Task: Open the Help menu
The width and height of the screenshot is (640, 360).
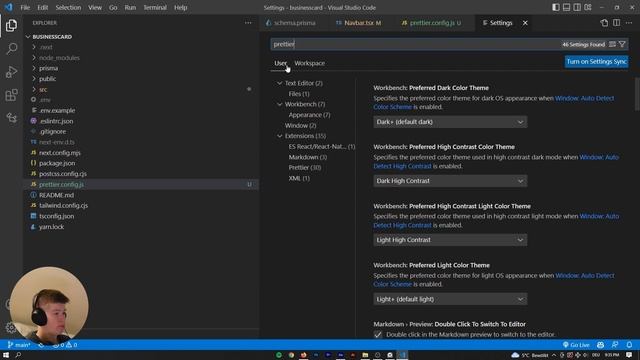Action: [x=180, y=7]
